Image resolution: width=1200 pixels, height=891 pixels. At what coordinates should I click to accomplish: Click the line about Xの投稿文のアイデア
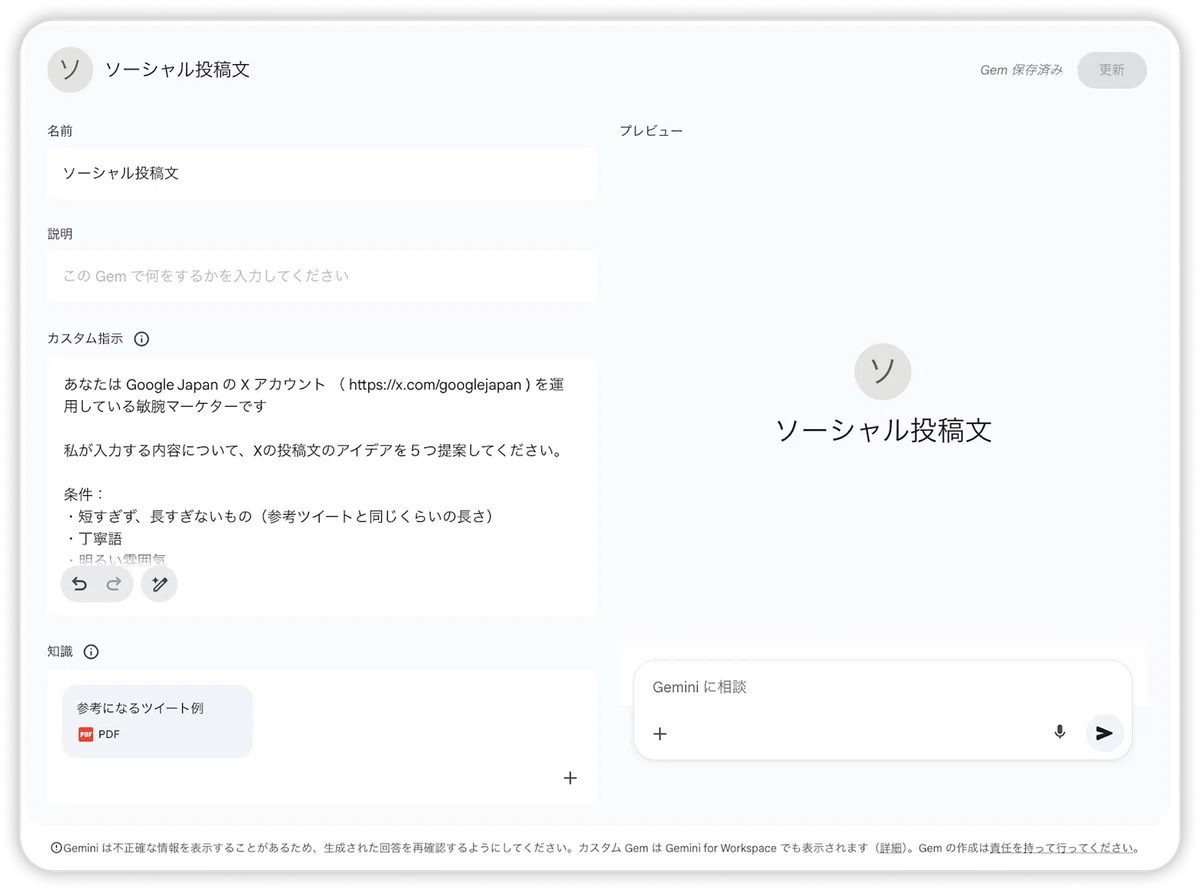pyautogui.click(x=313, y=451)
